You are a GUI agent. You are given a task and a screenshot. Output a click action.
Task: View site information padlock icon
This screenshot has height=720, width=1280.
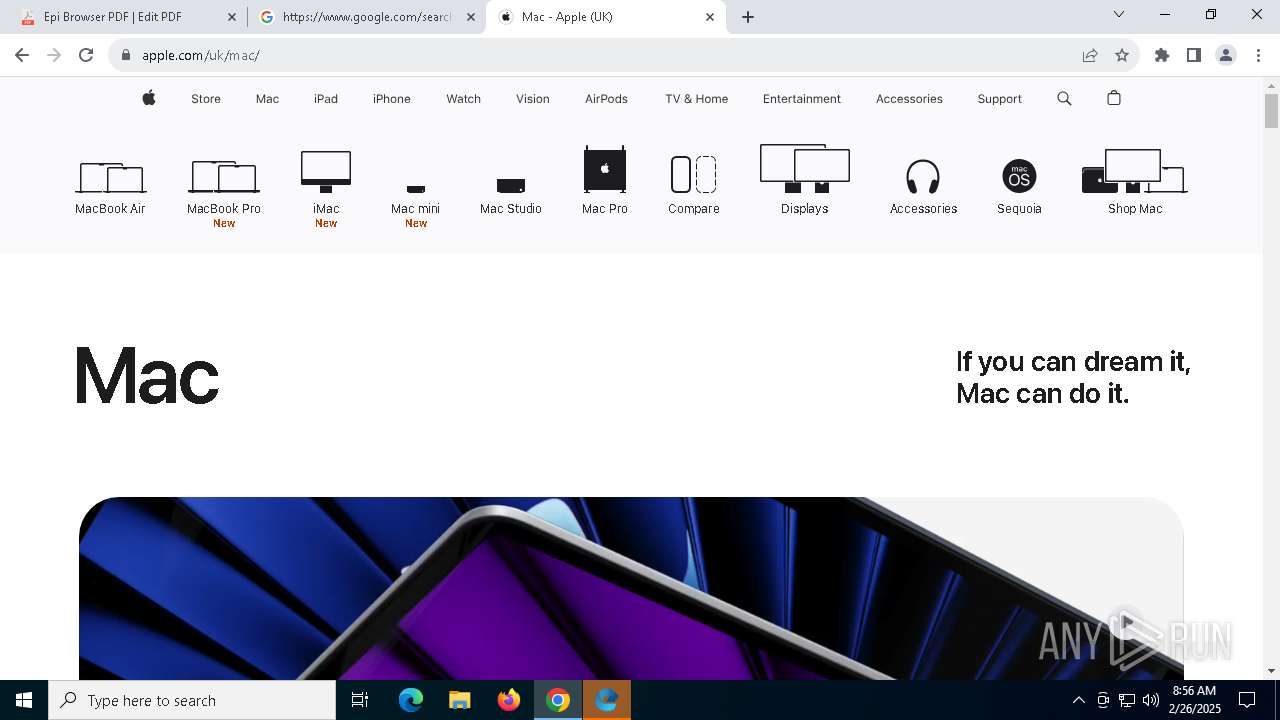click(125, 55)
